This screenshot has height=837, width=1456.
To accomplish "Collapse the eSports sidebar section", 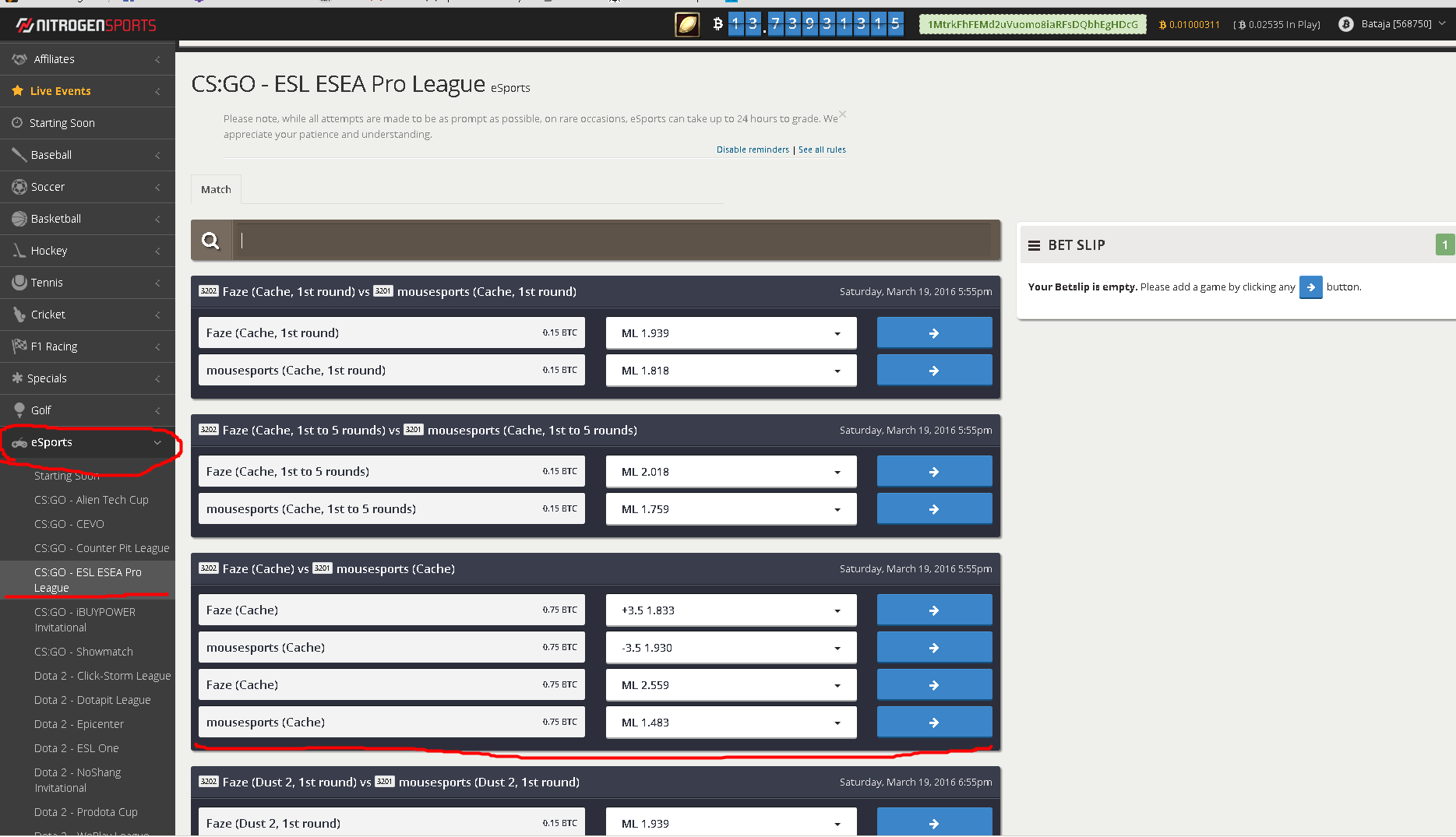I will (157, 443).
